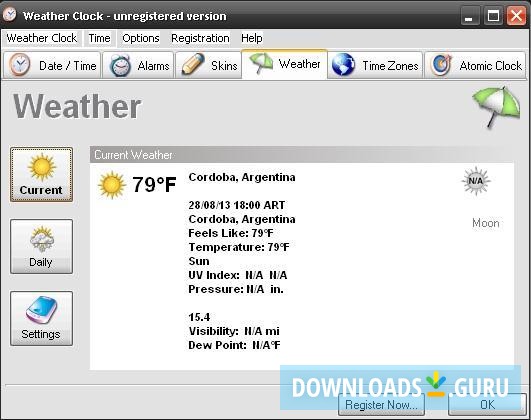Click the 'Moon' label
Image resolution: width=531 pixels, height=420 pixels.
click(486, 223)
